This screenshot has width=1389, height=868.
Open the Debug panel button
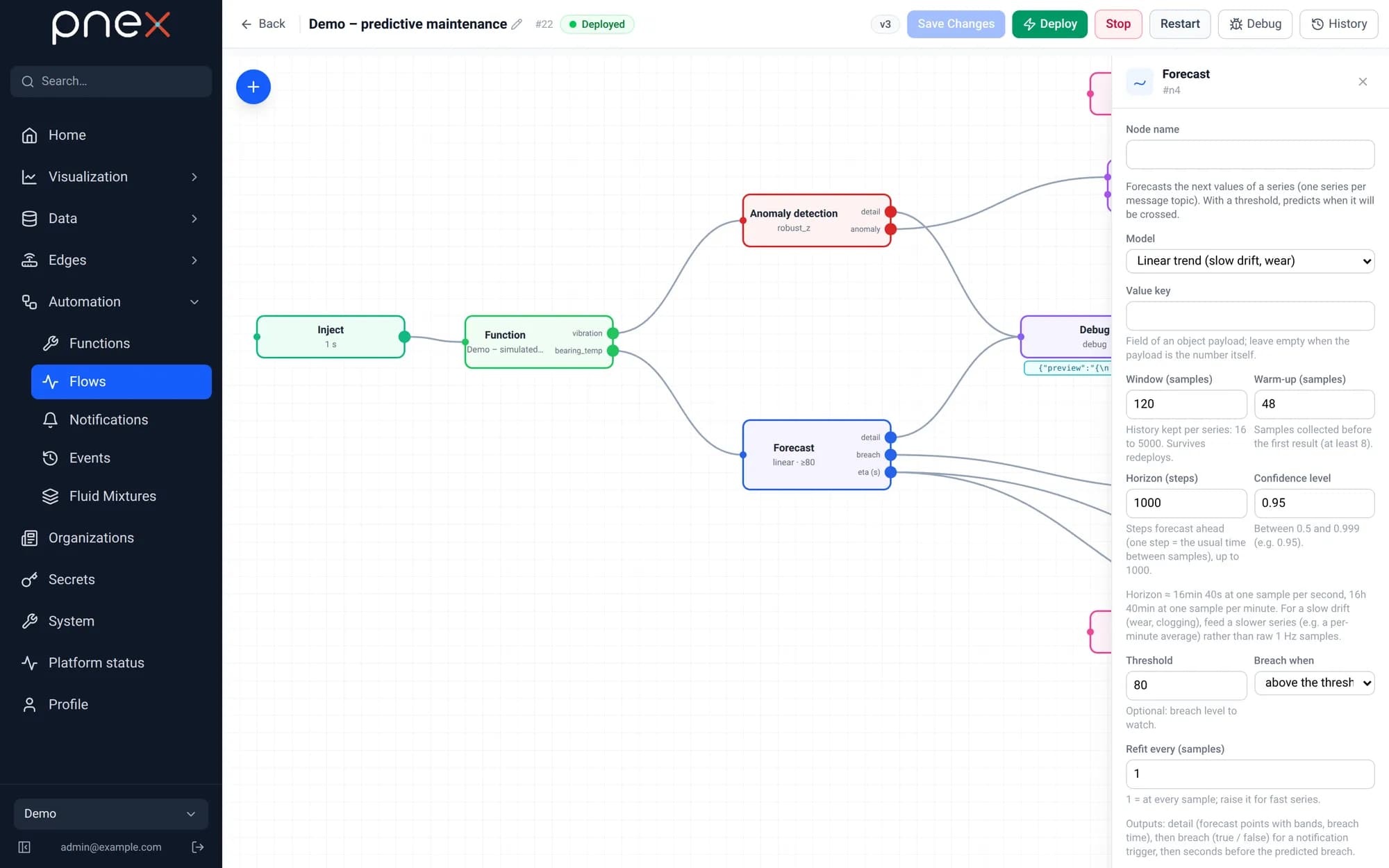1255,24
